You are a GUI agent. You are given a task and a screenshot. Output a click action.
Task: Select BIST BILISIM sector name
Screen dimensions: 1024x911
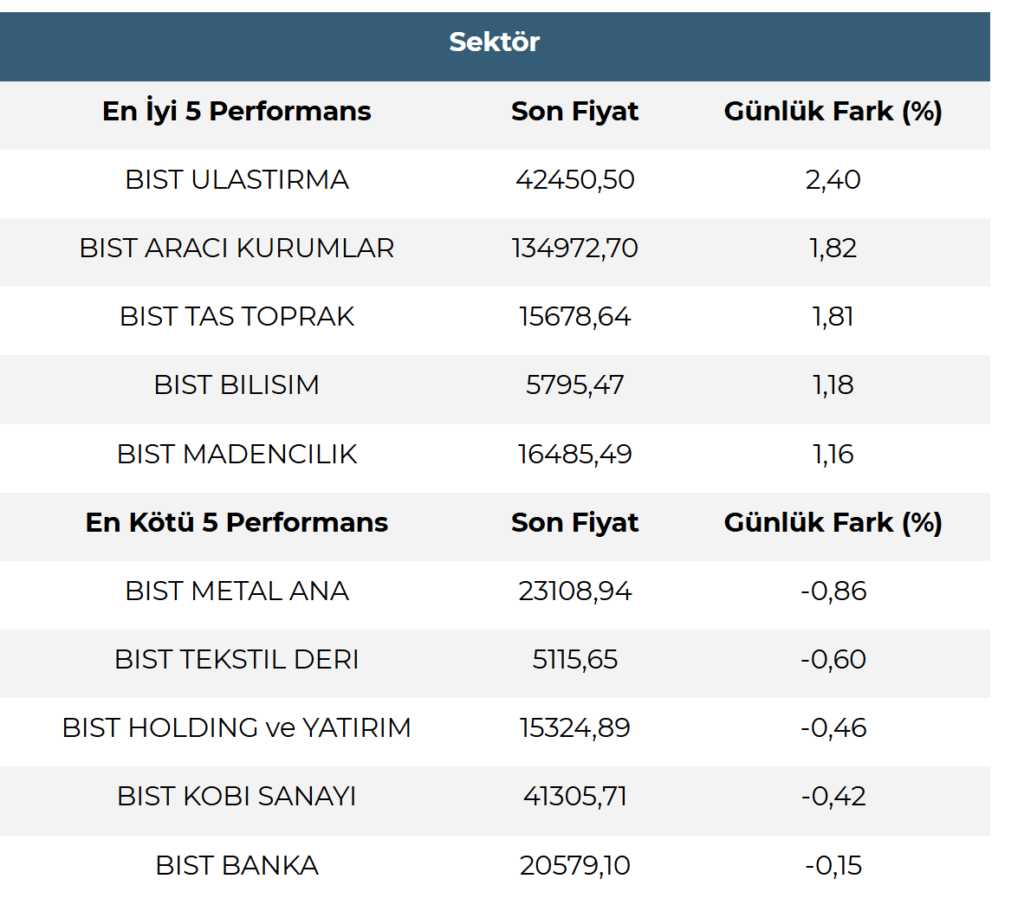[237, 385]
